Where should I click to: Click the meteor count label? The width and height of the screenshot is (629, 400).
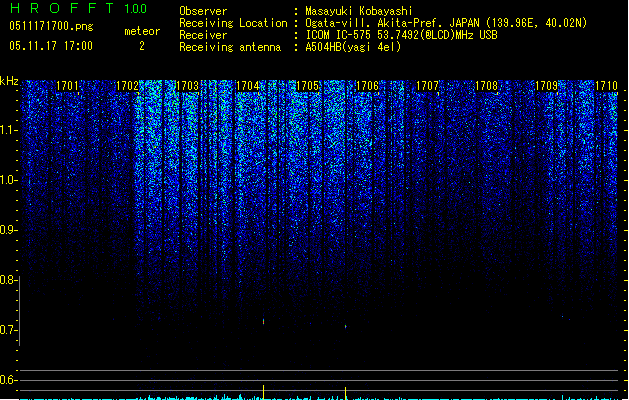[x=142, y=31]
